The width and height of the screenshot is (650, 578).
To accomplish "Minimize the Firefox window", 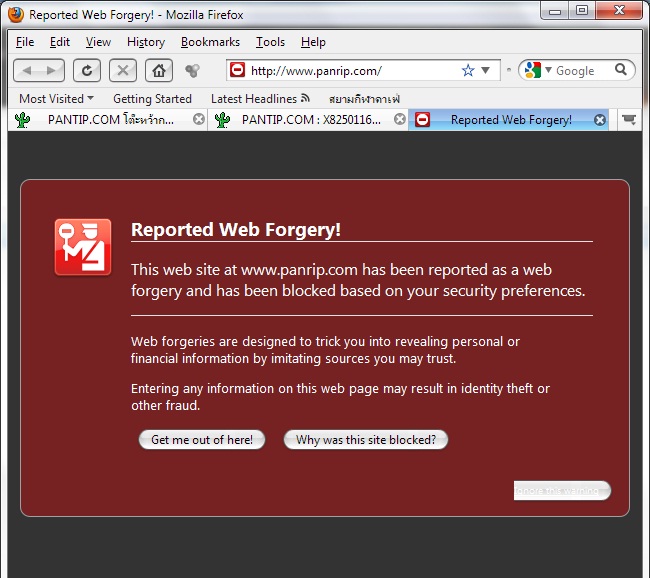I will point(555,11).
